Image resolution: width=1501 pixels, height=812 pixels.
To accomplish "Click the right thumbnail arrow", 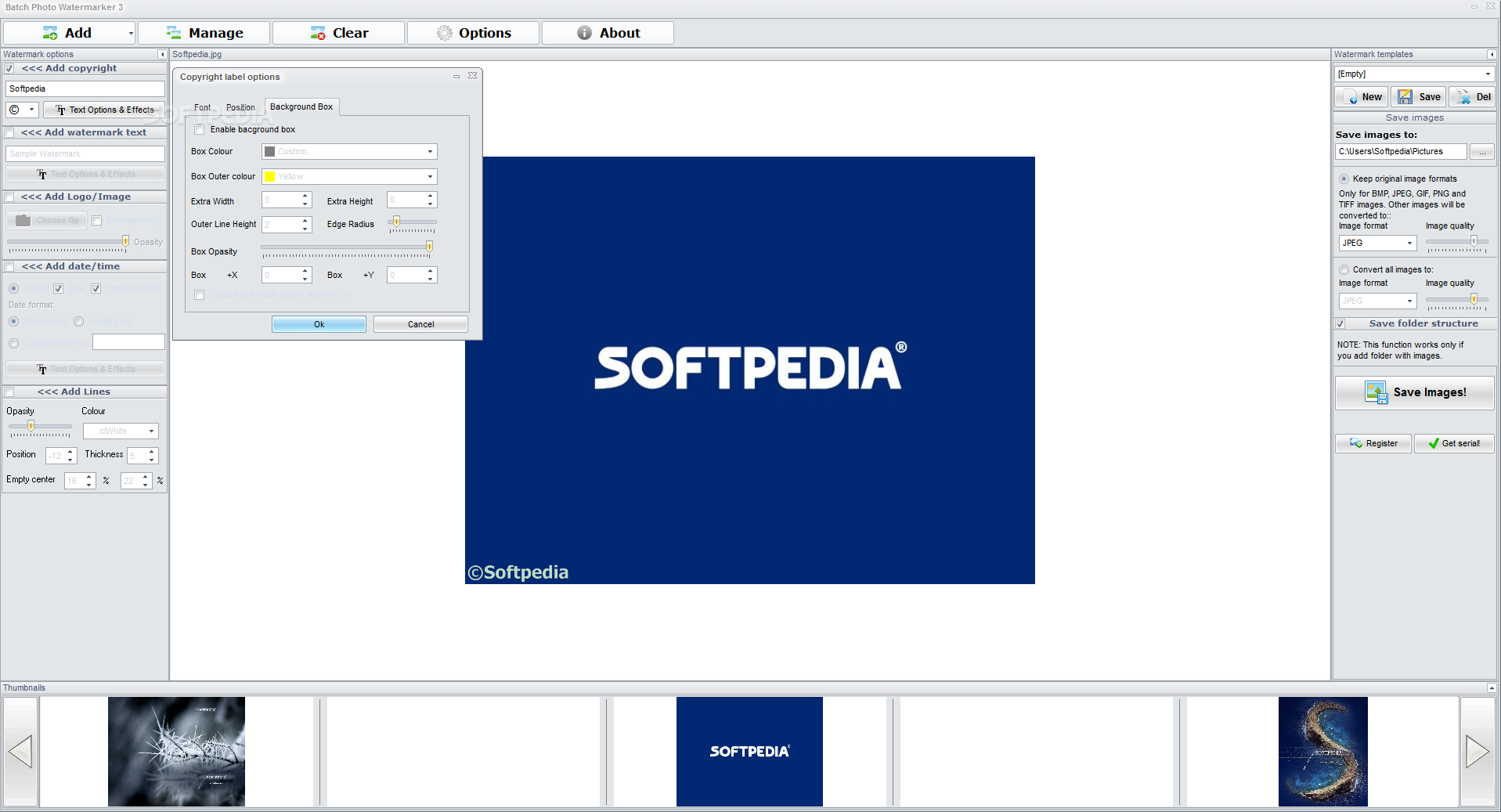I will [1478, 752].
